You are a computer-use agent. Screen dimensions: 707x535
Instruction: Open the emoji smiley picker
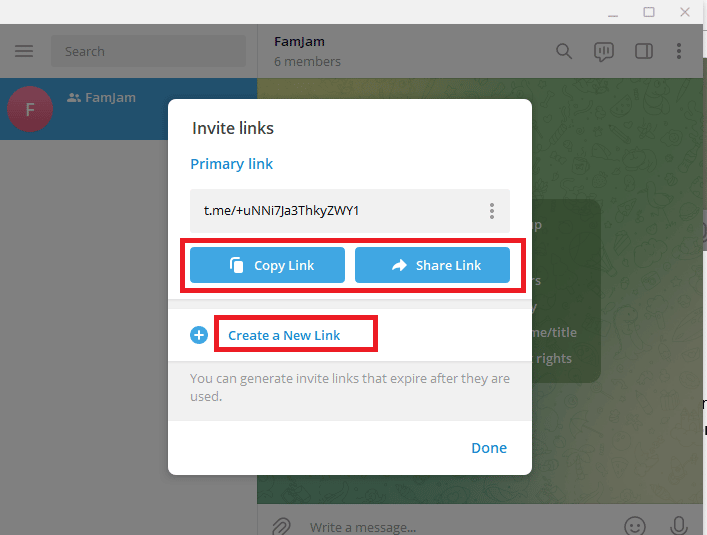point(635,526)
